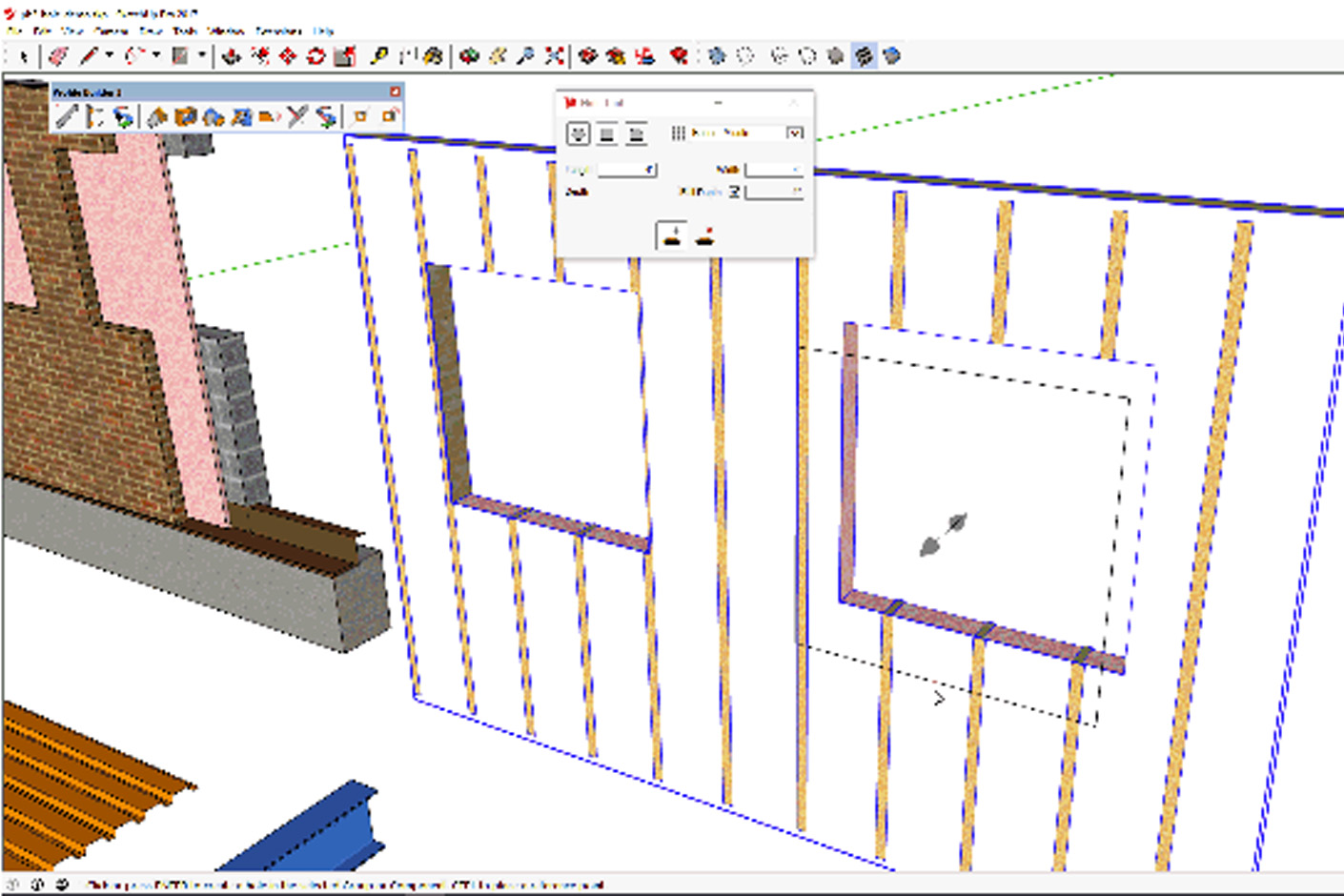Select the Move tool in toolbar
Screen dimensions: 1344x896
[x=287, y=56]
